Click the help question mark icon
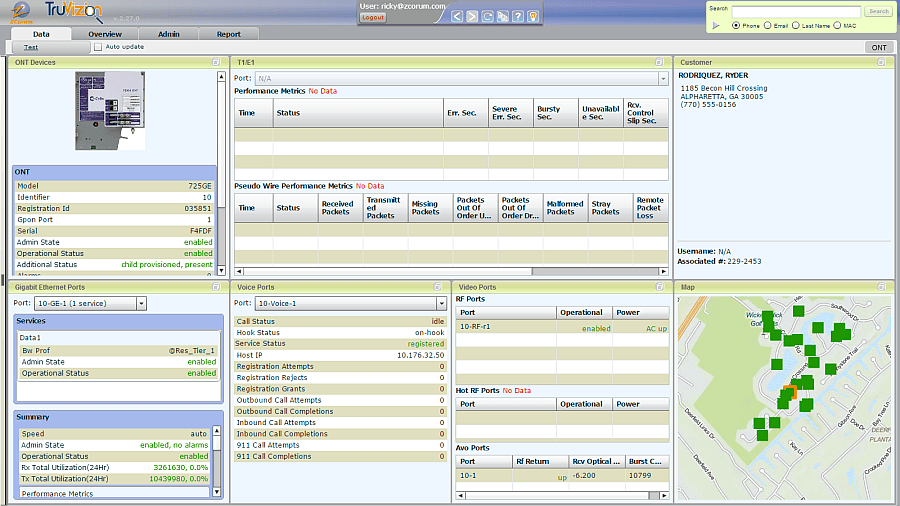Viewport: 900px width, 506px height. (x=518, y=17)
